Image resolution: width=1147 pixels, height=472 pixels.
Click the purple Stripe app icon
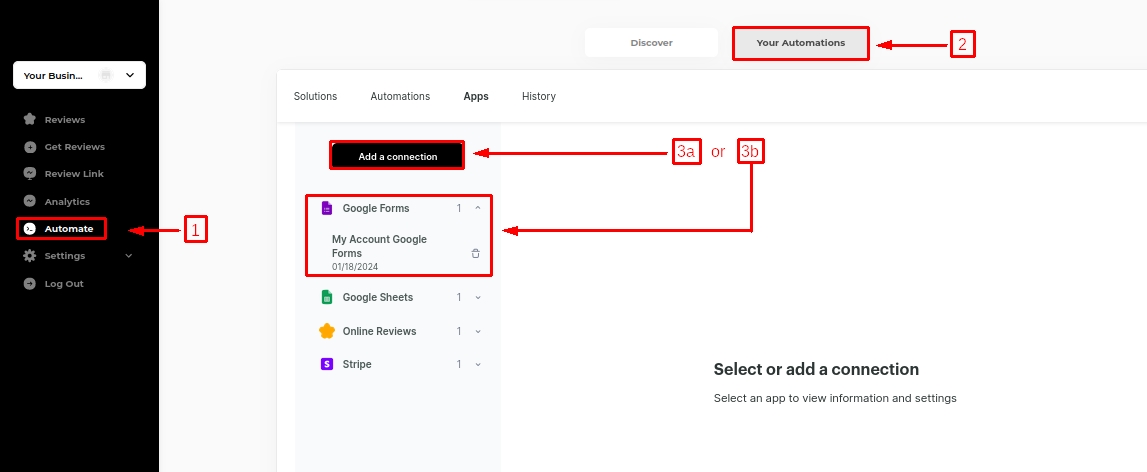coord(326,365)
